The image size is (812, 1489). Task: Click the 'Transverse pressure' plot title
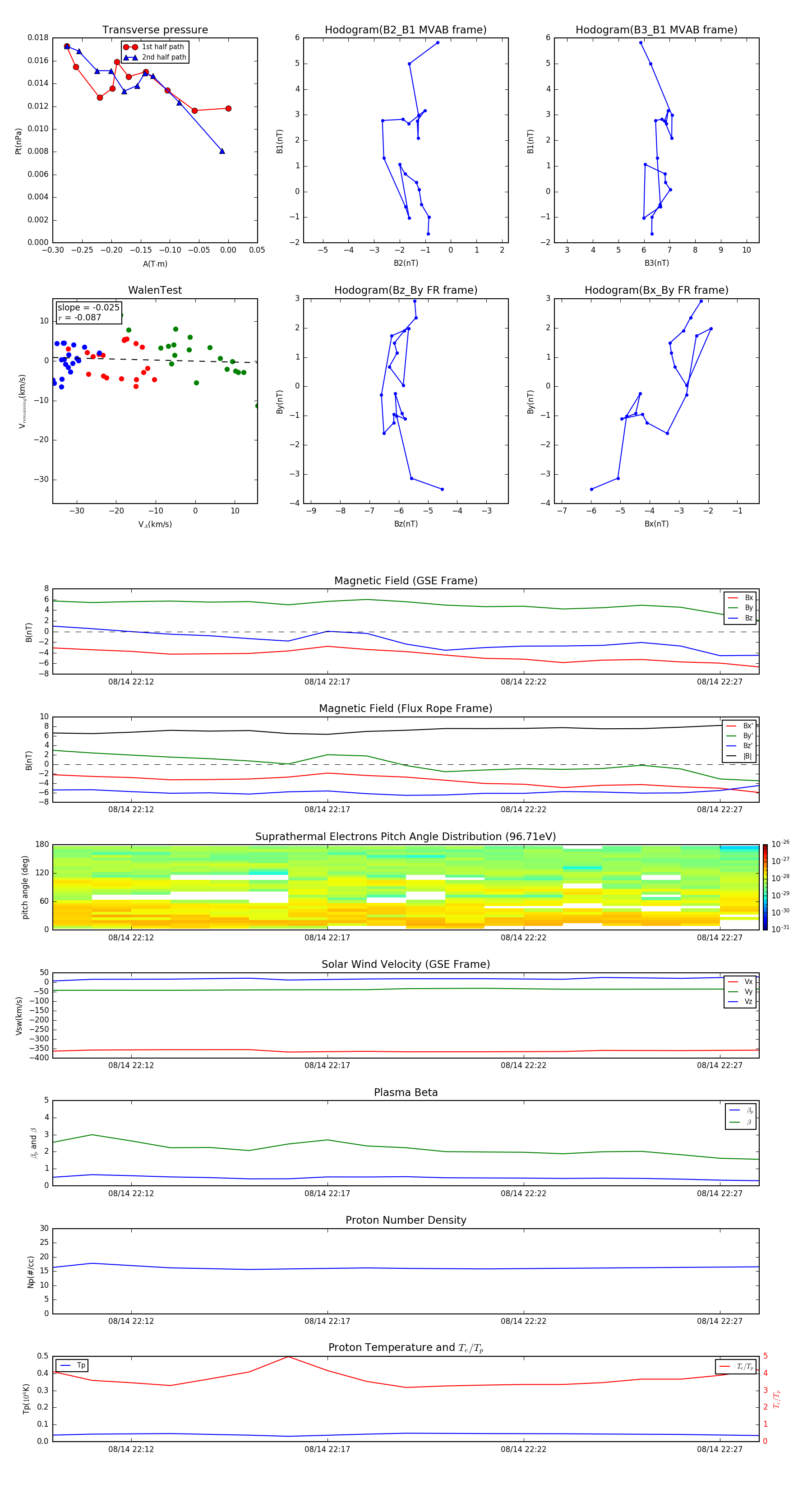coord(155,29)
